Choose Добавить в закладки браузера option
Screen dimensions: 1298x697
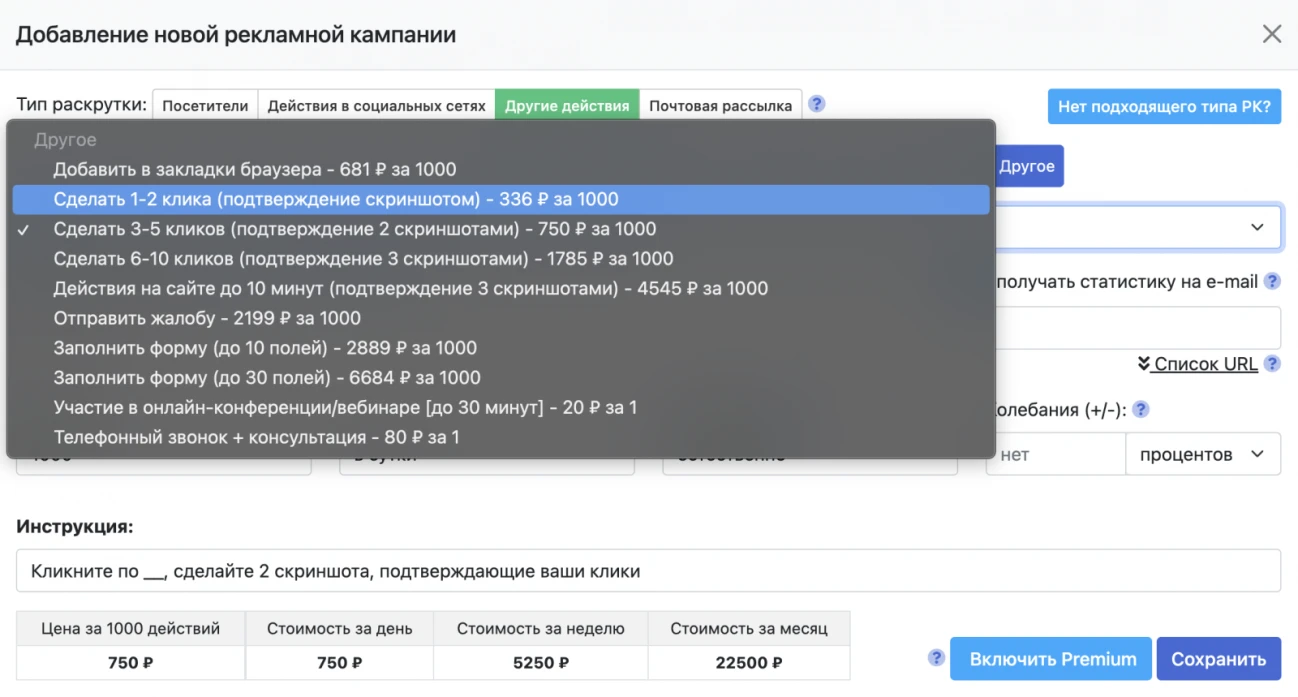click(255, 169)
